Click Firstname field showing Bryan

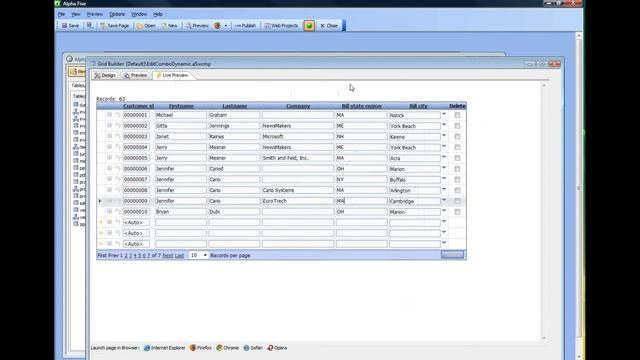(180, 212)
